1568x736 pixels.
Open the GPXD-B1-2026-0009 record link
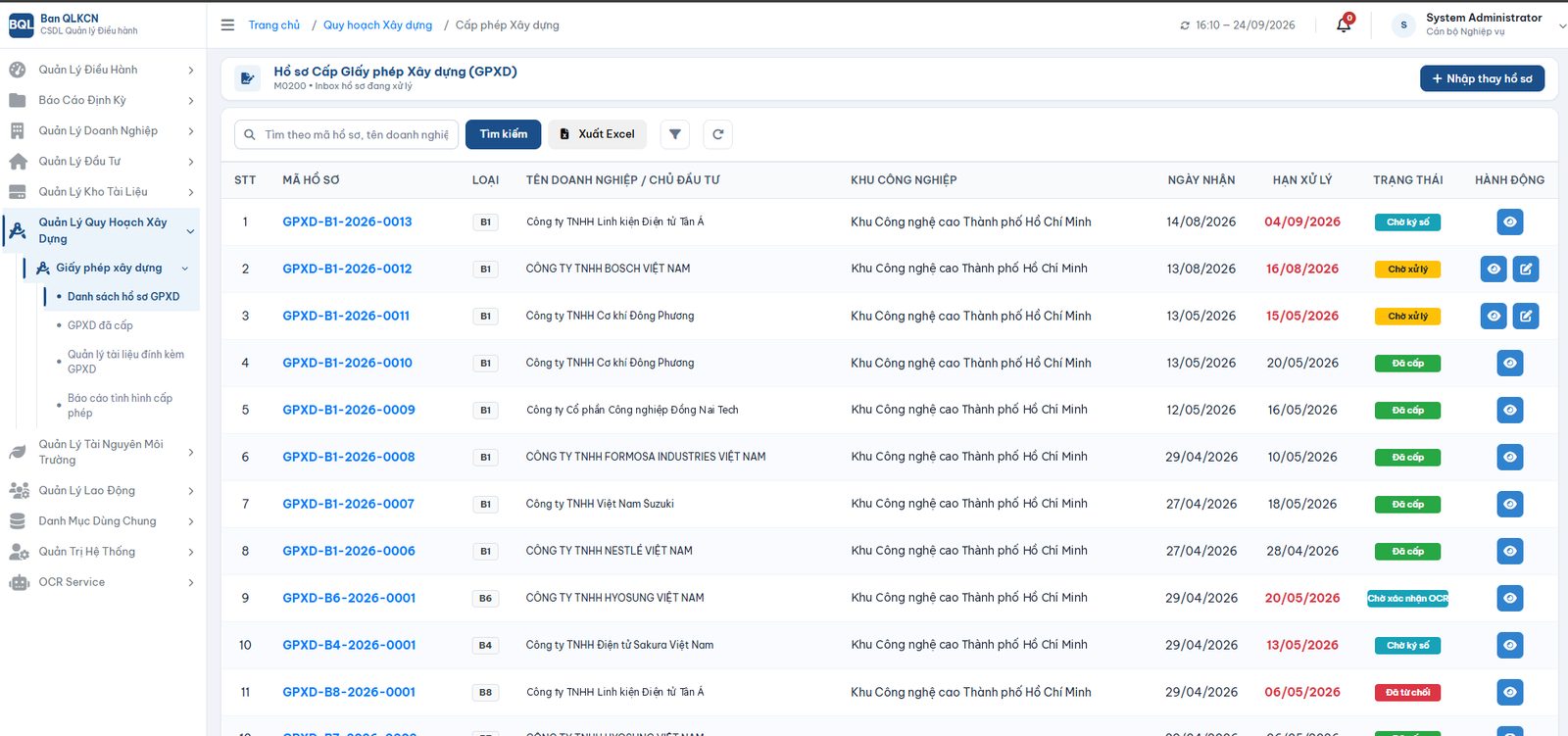[x=349, y=410]
